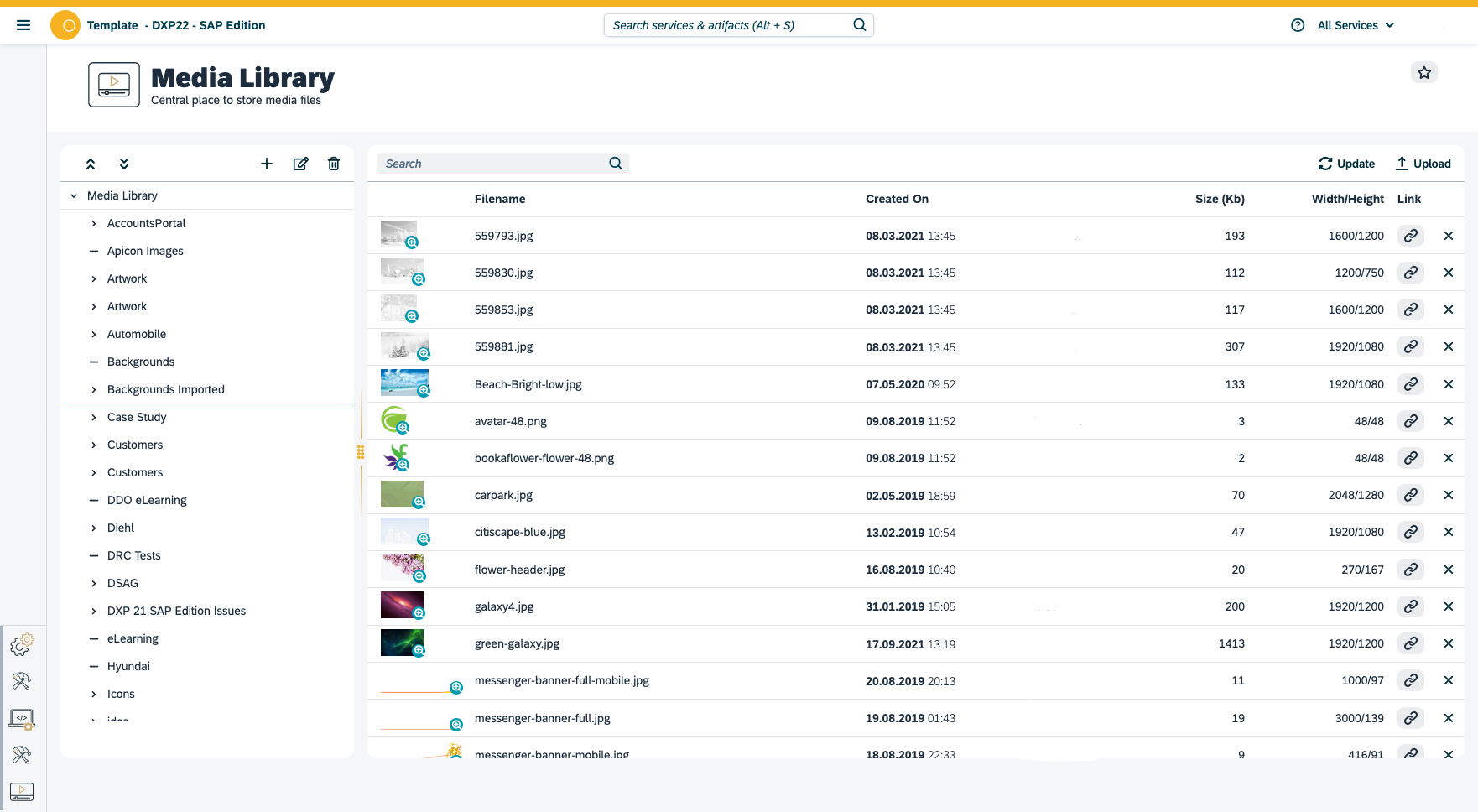Open the galaxy4.jpg thumbnail

tap(402, 605)
